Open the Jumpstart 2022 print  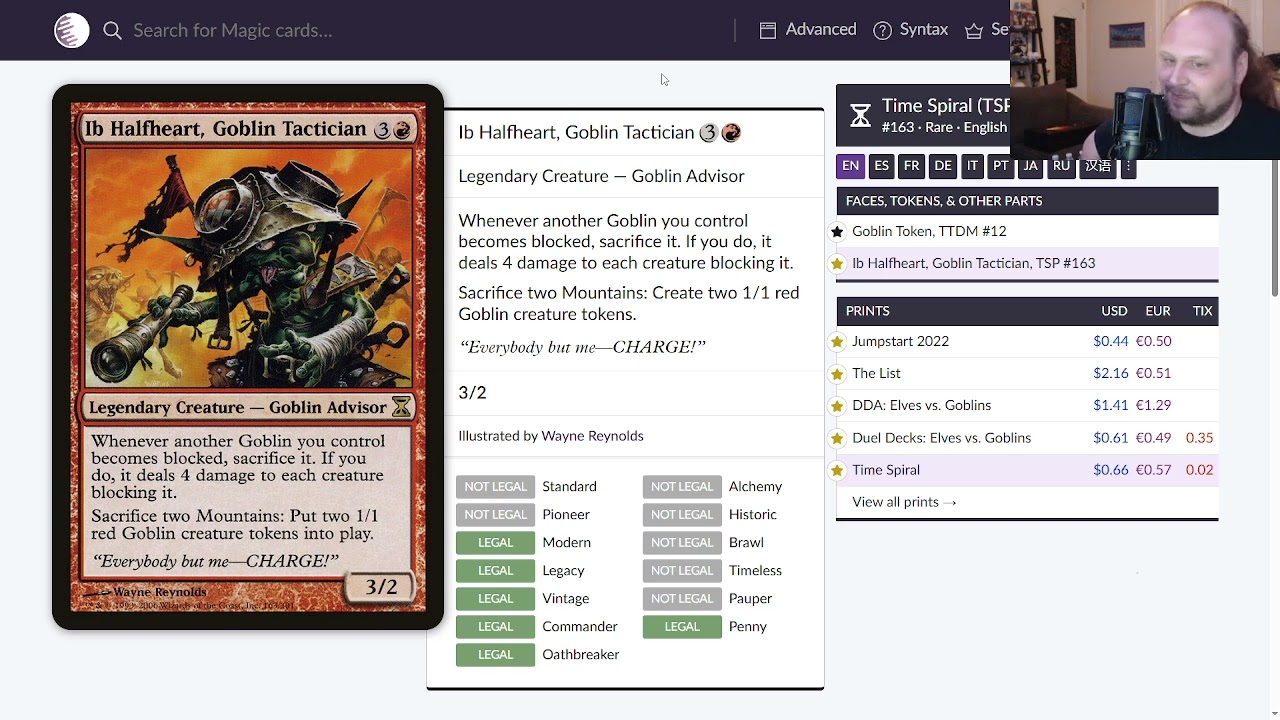(900, 341)
